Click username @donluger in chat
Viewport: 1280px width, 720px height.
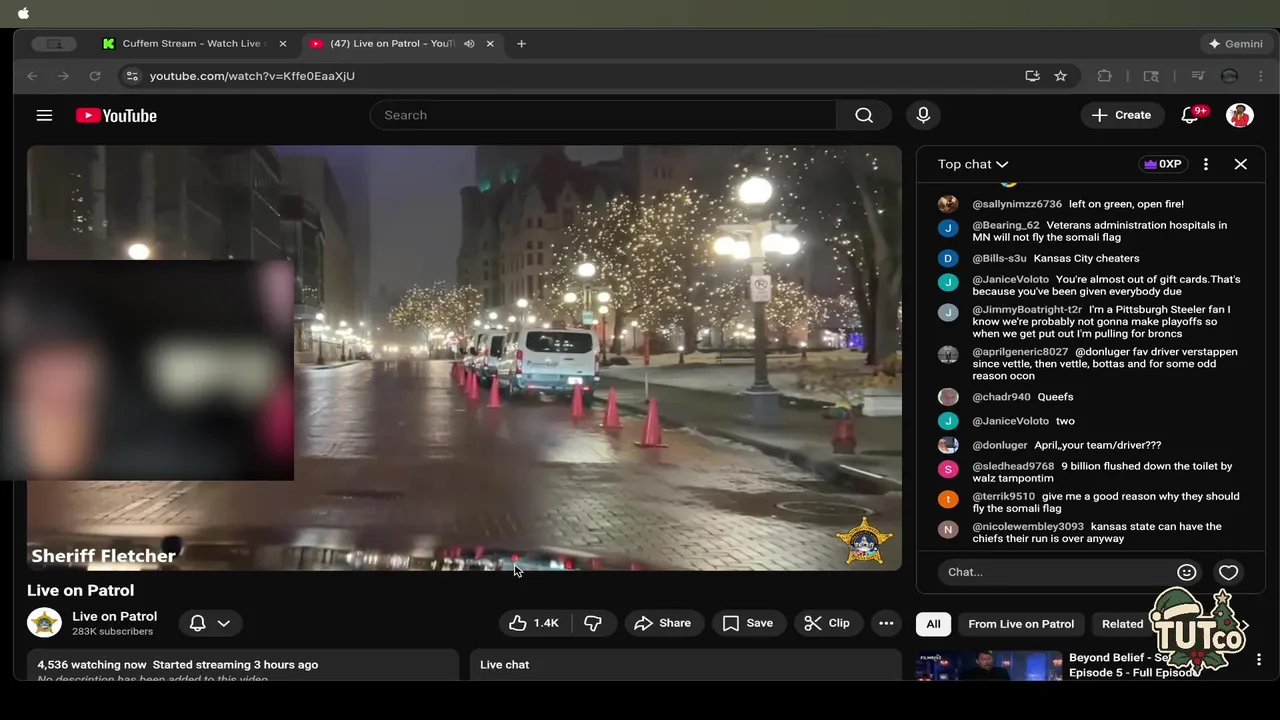coord(1000,445)
